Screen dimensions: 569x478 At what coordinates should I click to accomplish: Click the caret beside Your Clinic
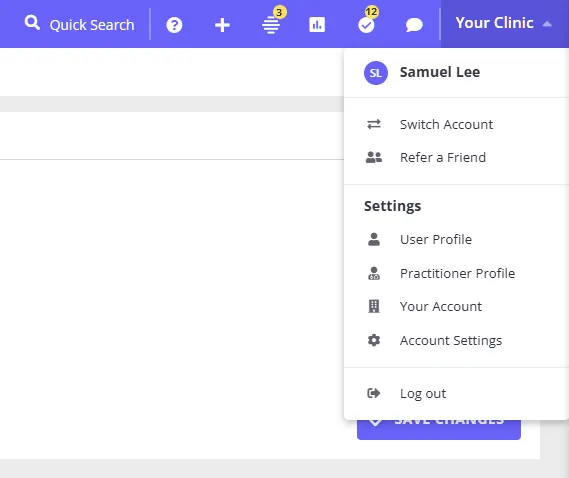point(547,24)
